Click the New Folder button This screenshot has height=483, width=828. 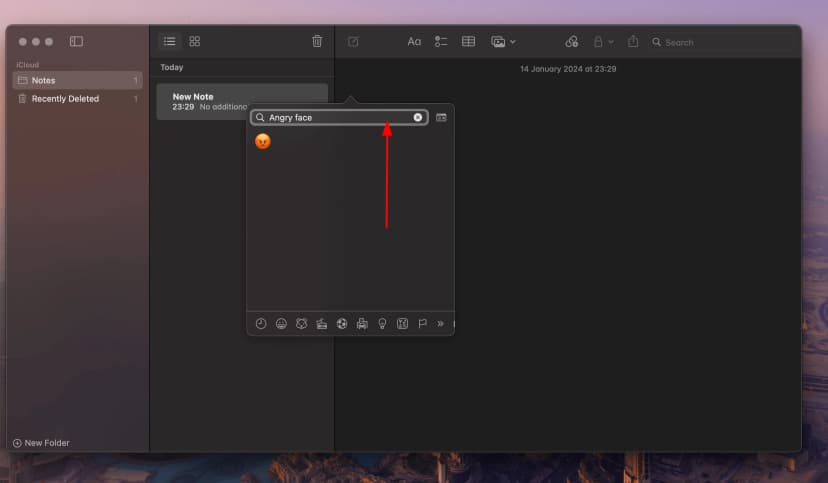[41, 443]
